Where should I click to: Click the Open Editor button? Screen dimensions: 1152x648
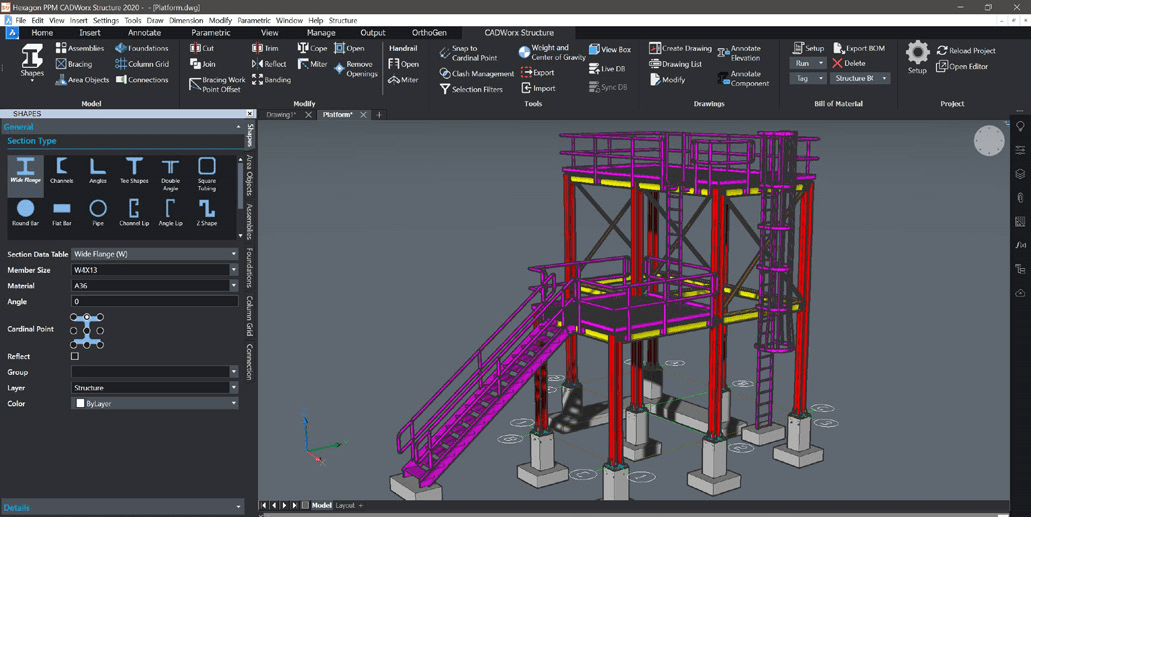pos(962,66)
